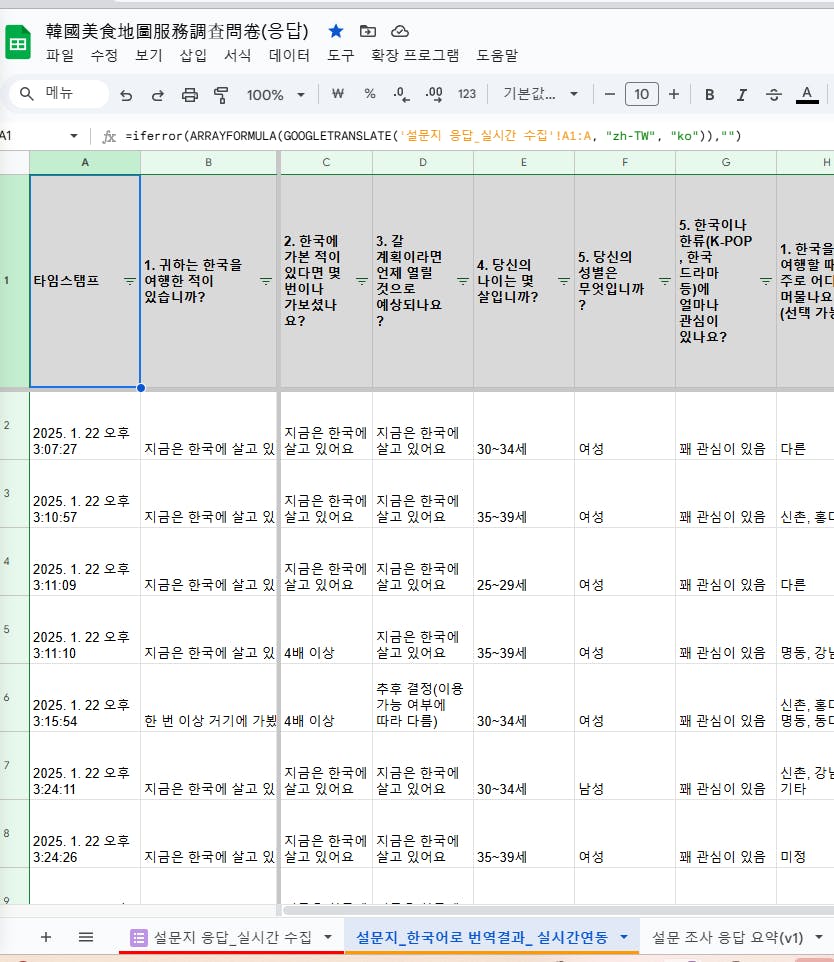Open the 파일 menu
This screenshot has height=962, width=834.
pos(60,55)
